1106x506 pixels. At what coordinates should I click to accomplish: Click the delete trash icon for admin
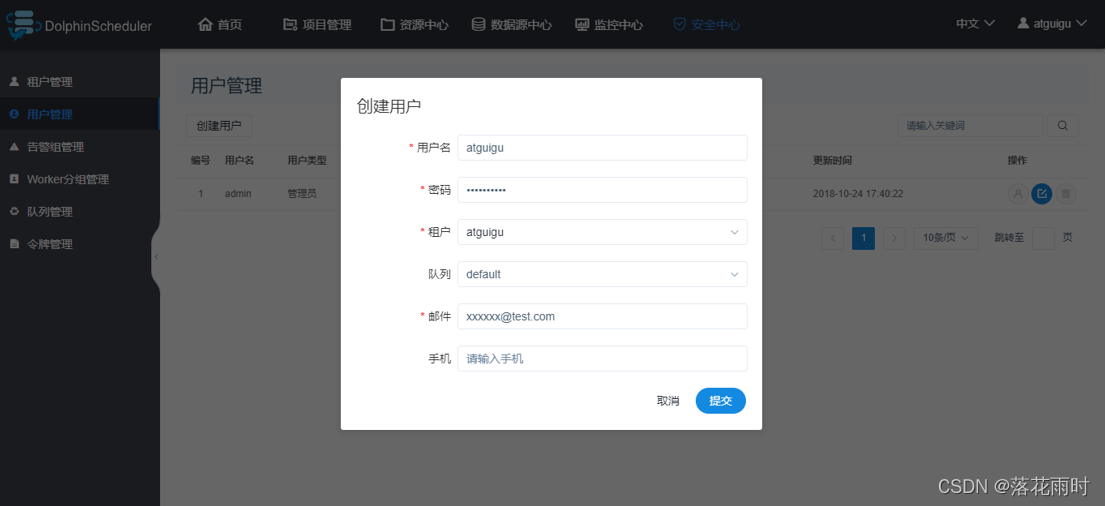1066,193
